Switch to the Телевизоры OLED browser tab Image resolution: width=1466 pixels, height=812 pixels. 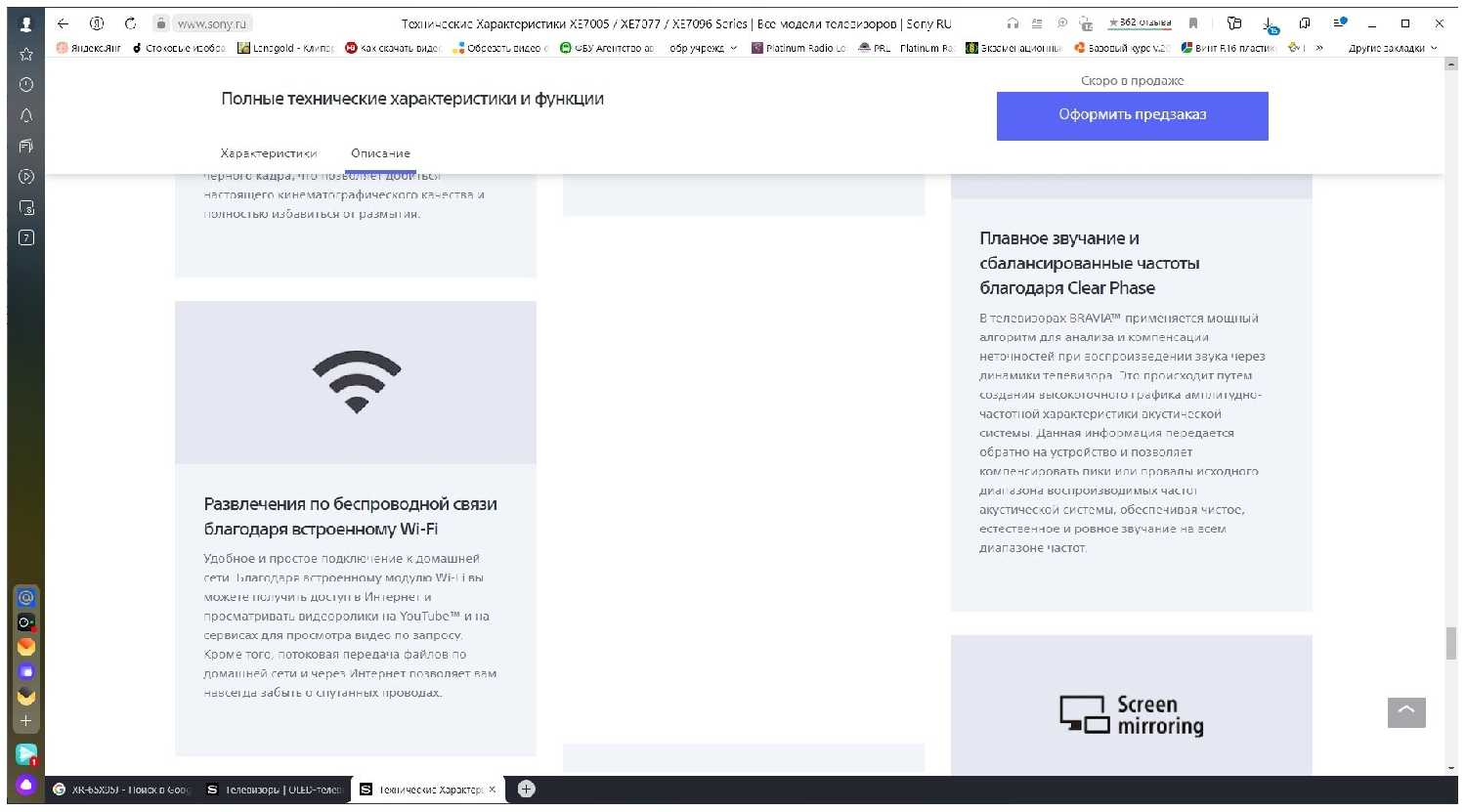(x=274, y=790)
